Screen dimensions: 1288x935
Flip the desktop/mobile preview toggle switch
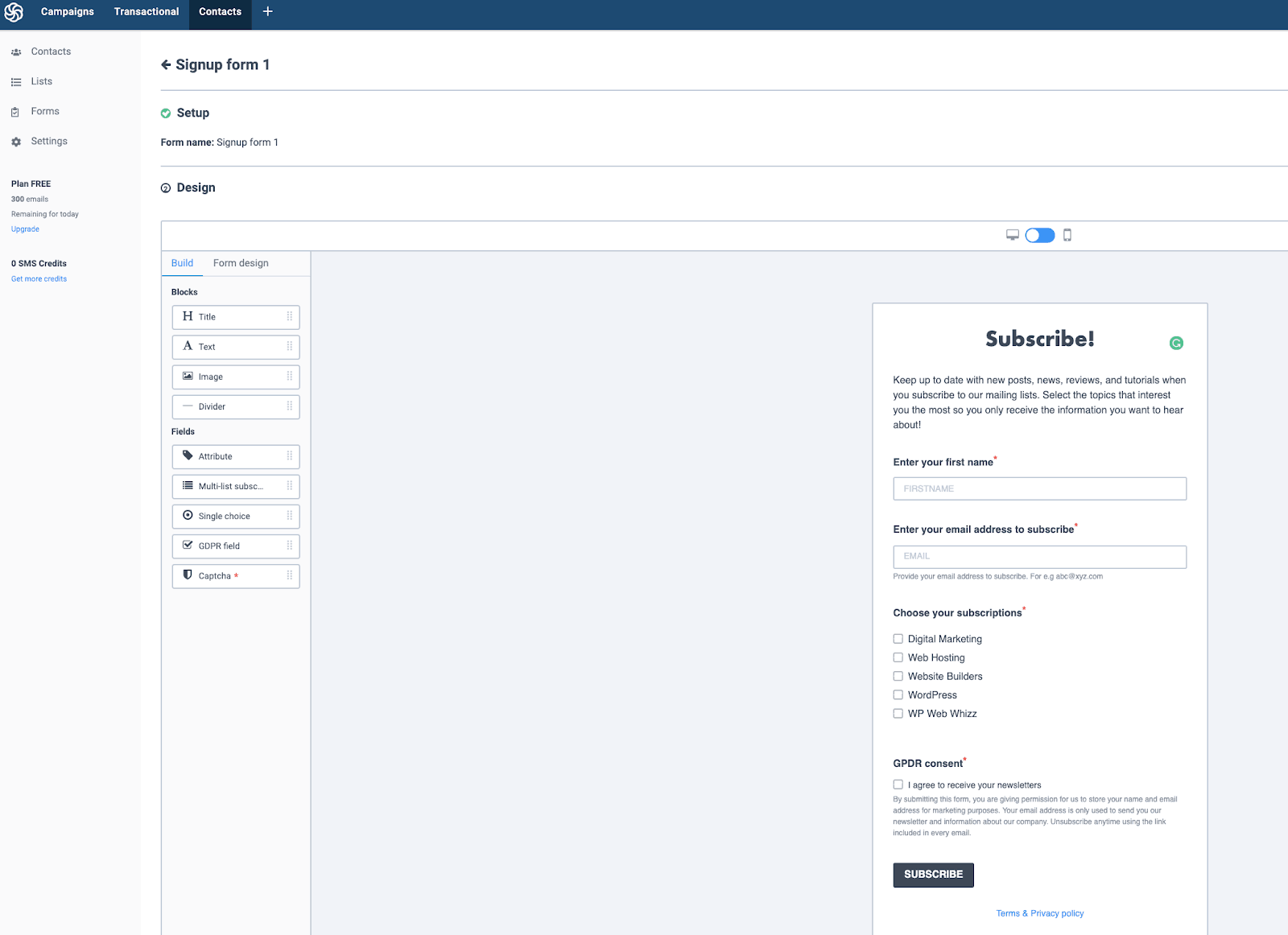1039,235
